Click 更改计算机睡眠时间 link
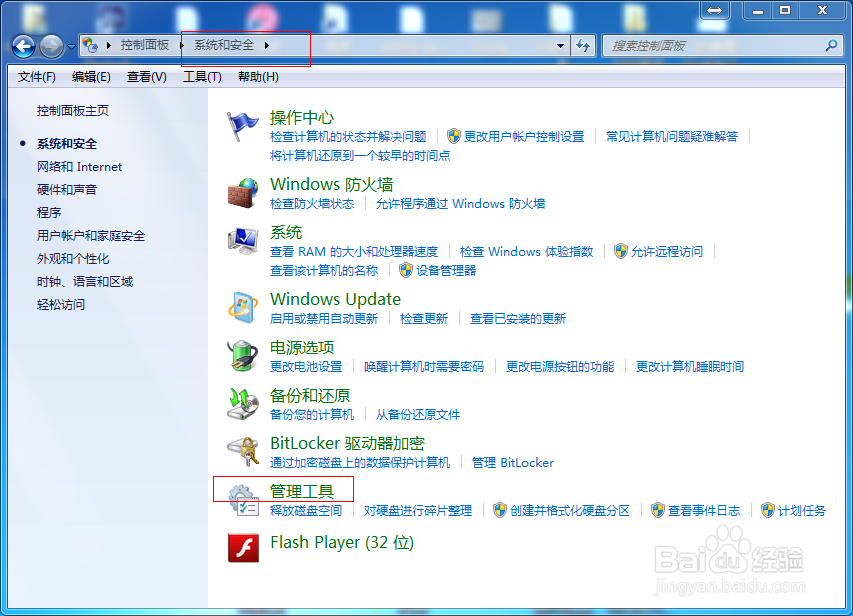This screenshot has height=616, width=853. [x=690, y=366]
